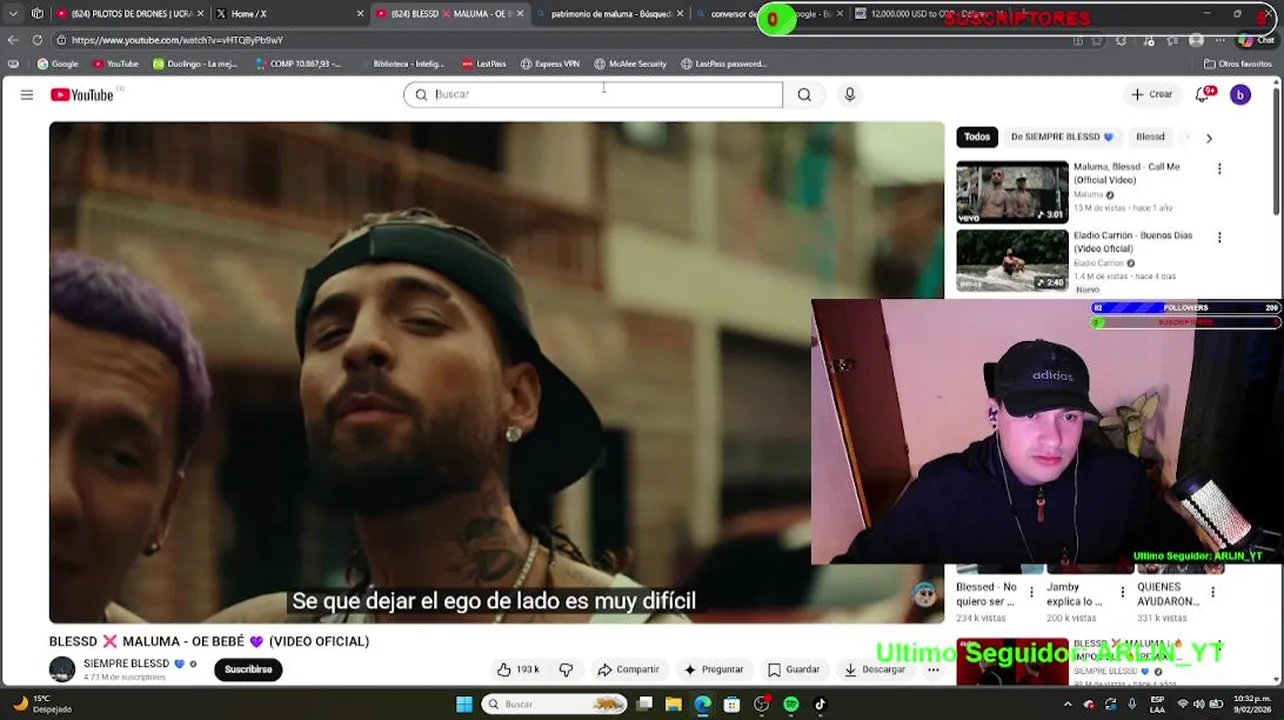The image size is (1284, 720).
Task: Open Duolingo bookmark in favorites bar
Action: point(195,64)
